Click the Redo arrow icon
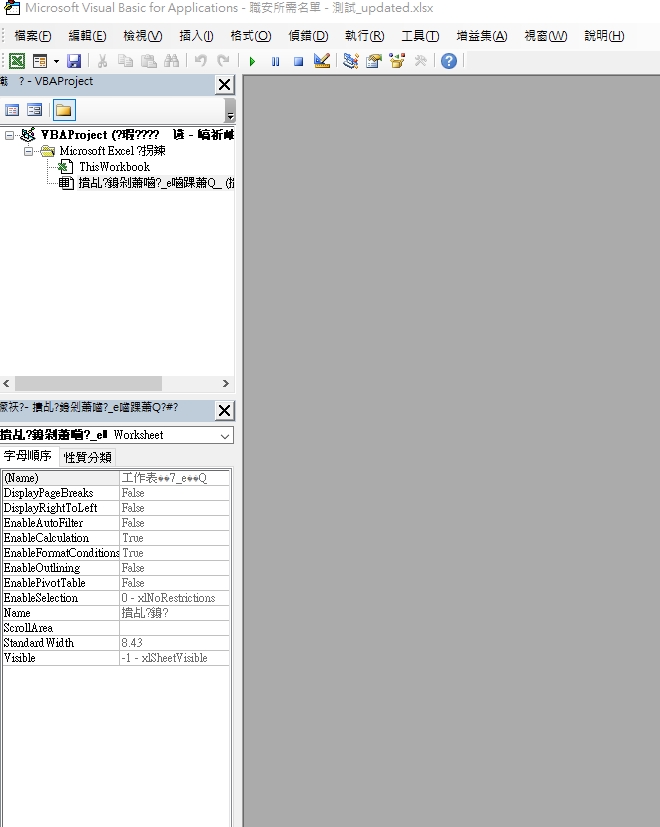660x827 pixels. (x=223, y=61)
